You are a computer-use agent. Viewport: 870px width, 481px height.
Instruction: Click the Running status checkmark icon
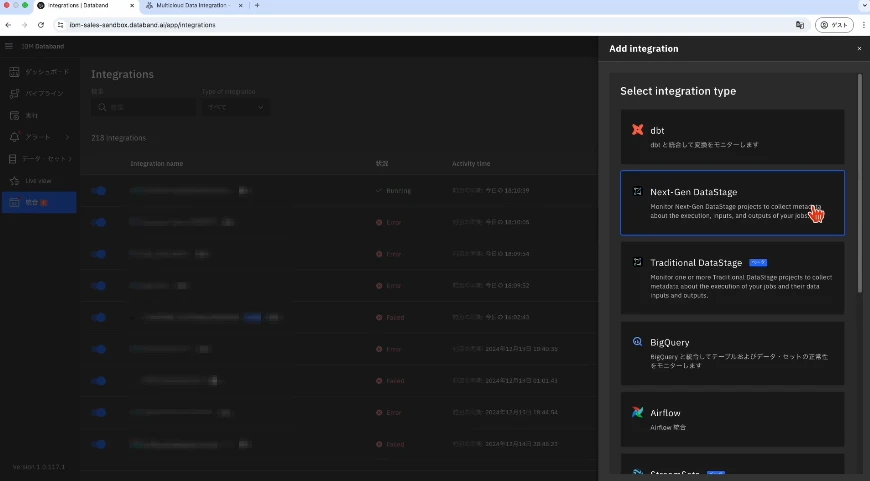[x=379, y=190]
